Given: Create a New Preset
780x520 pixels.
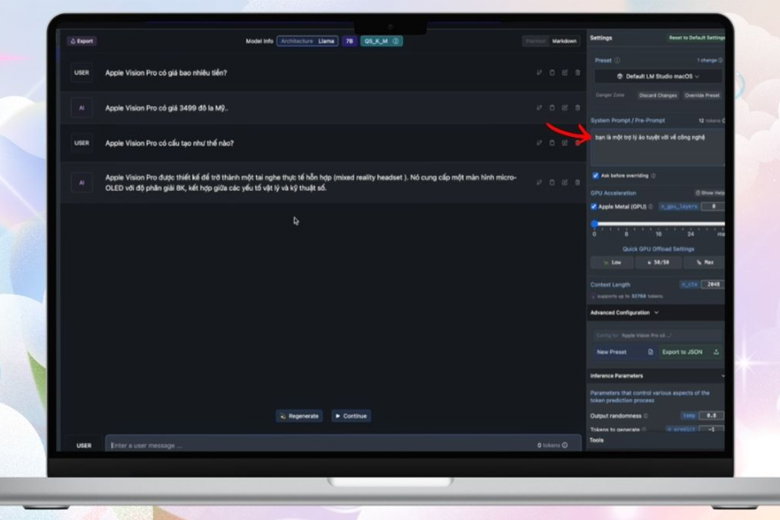Looking at the screenshot, I should tap(625, 352).
